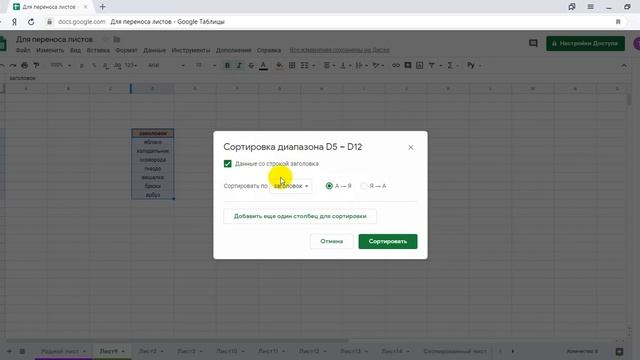Image resolution: width=640 pixels, height=360 pixels.
Task: Click the Add sheet plus icon
Action: tap(9, 351)
